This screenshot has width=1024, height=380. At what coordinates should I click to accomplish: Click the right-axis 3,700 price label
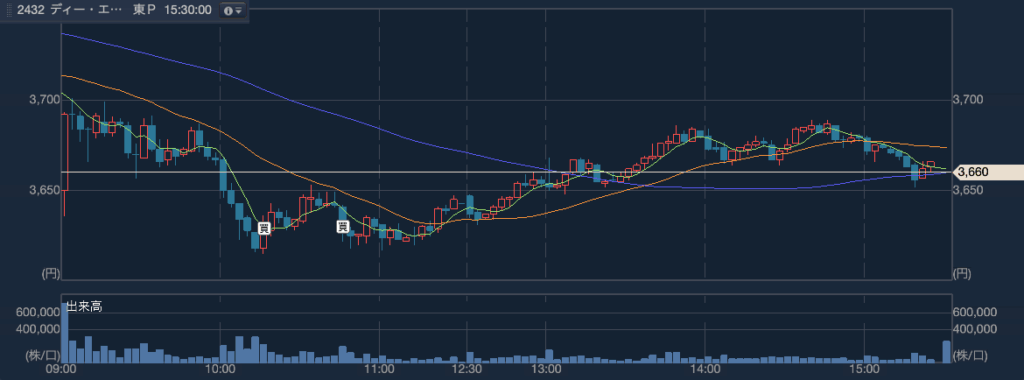[x=968, y=100]
